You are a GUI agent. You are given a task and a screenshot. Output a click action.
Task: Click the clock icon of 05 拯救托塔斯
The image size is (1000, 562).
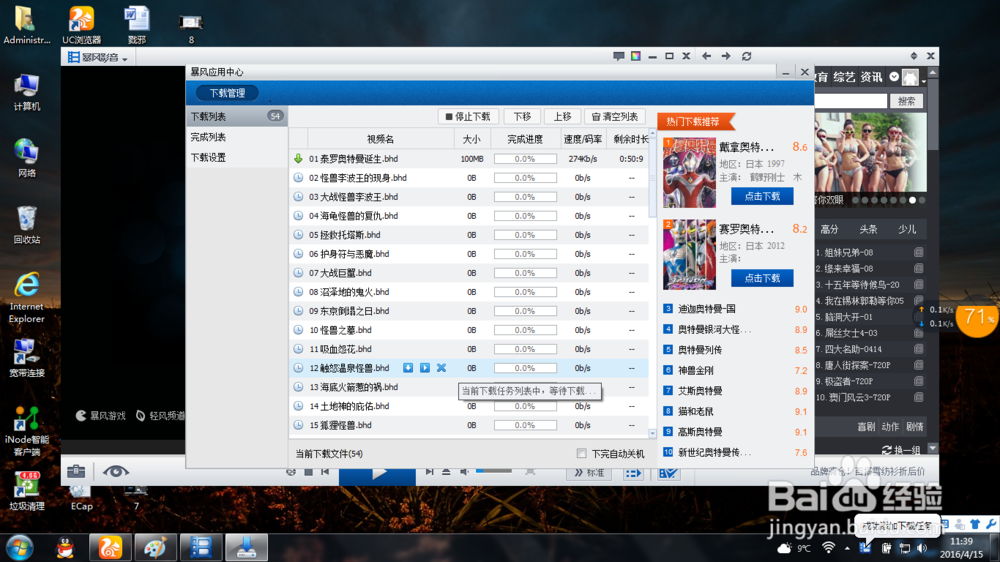[x=298, y=235]
